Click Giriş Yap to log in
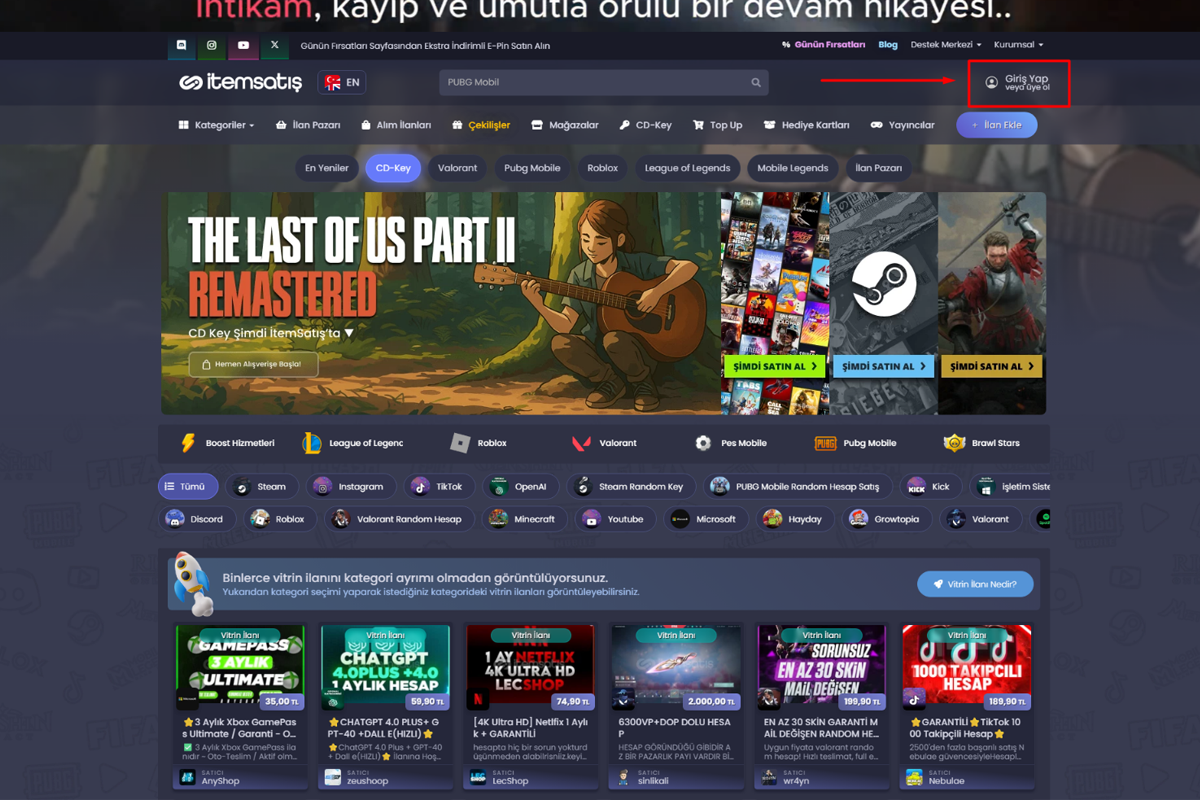This screenshot has height=800, width=1200. click(1026, 79)
